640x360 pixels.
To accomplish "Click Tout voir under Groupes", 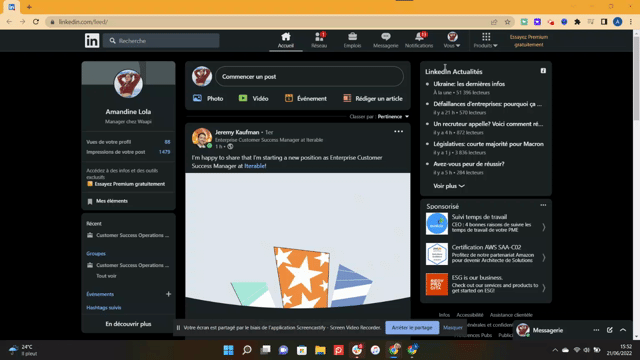I will 106,276.
